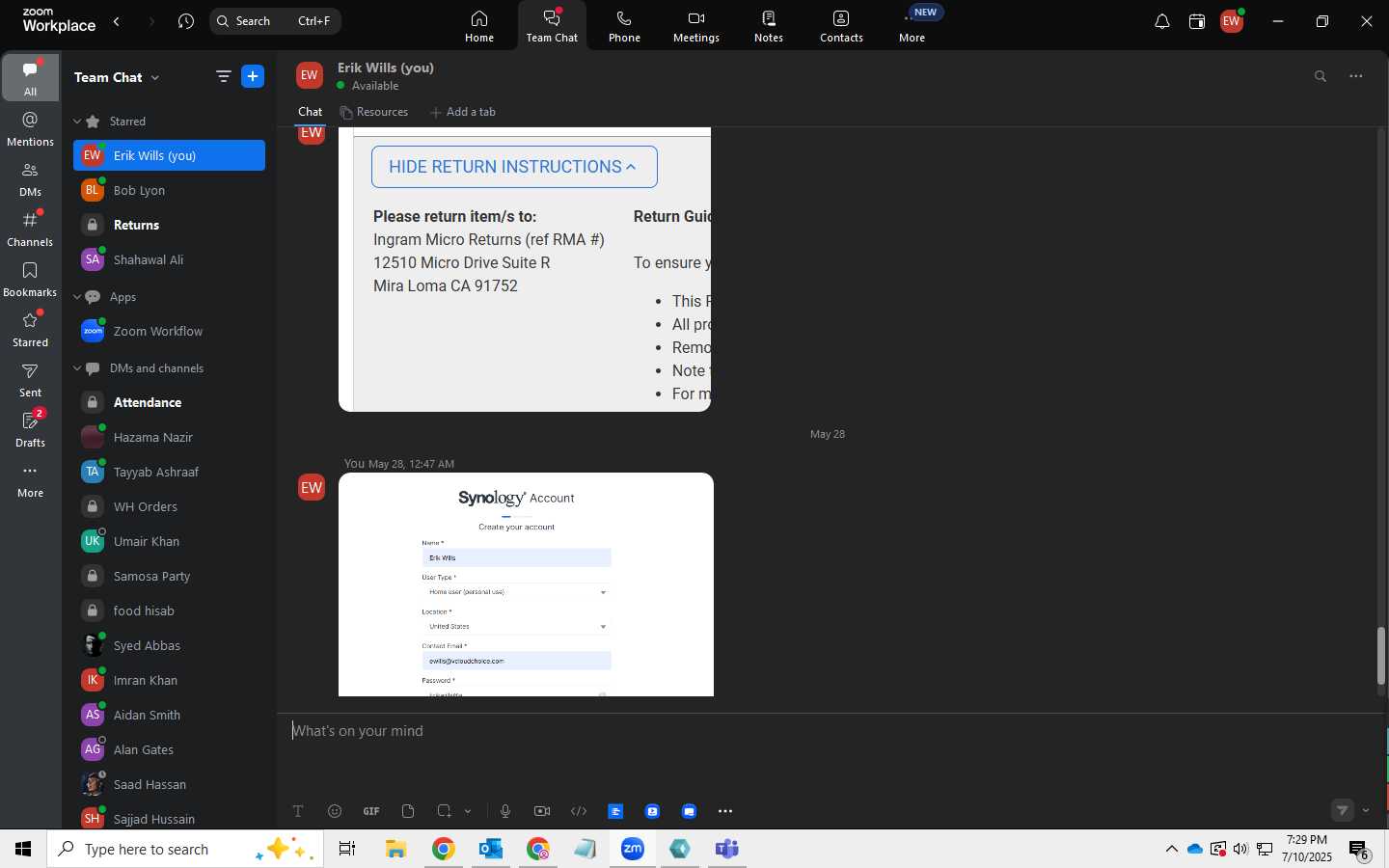The height and width of the screenshot is (868, 1389).
Task: Expand screenshot options dropdown arrow
Action: tap(468, 811)
